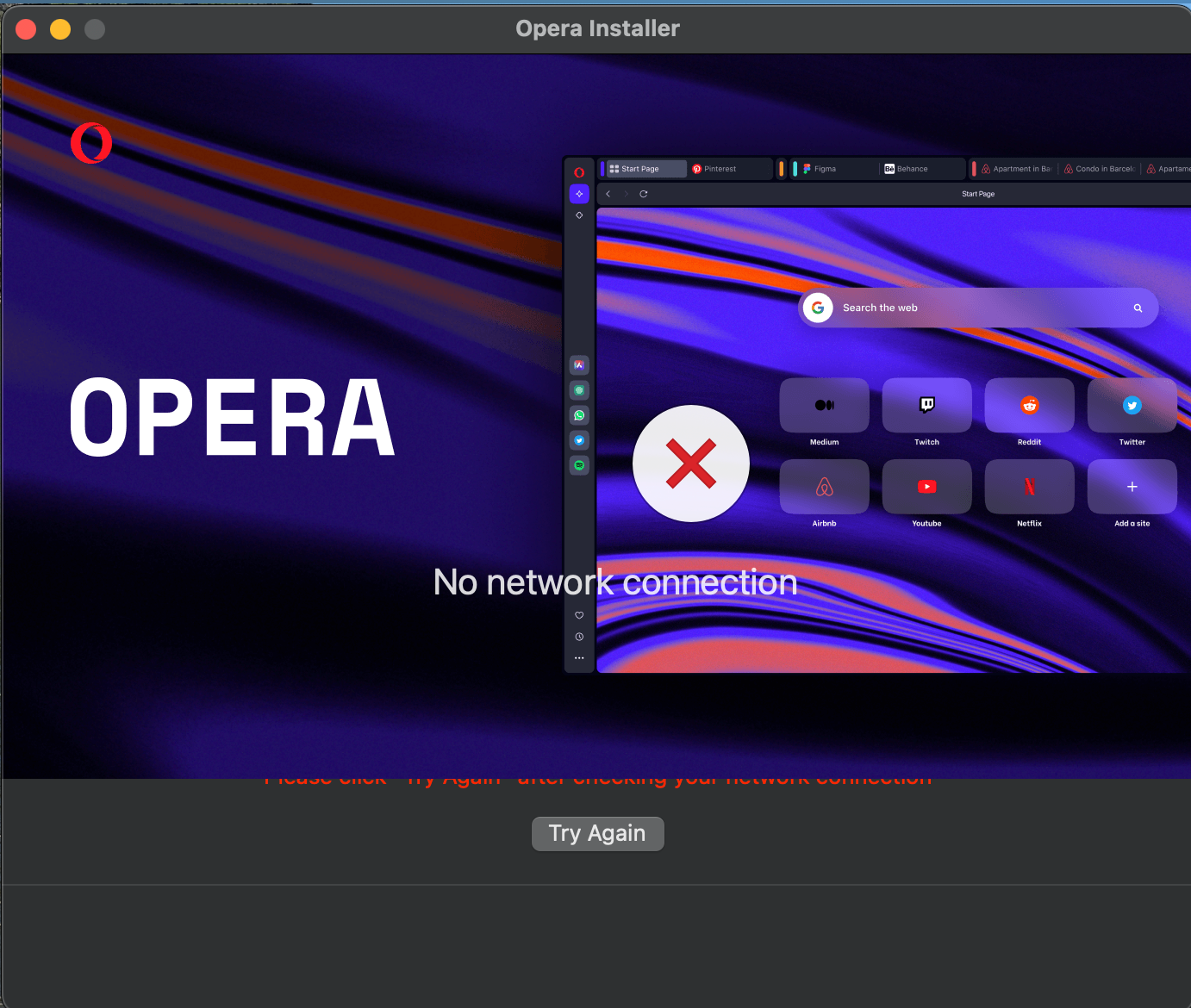1191x1008 pixels.
Task: Switch to the Start Page tab
Action: pyautogui.click(x=646, y=169)
